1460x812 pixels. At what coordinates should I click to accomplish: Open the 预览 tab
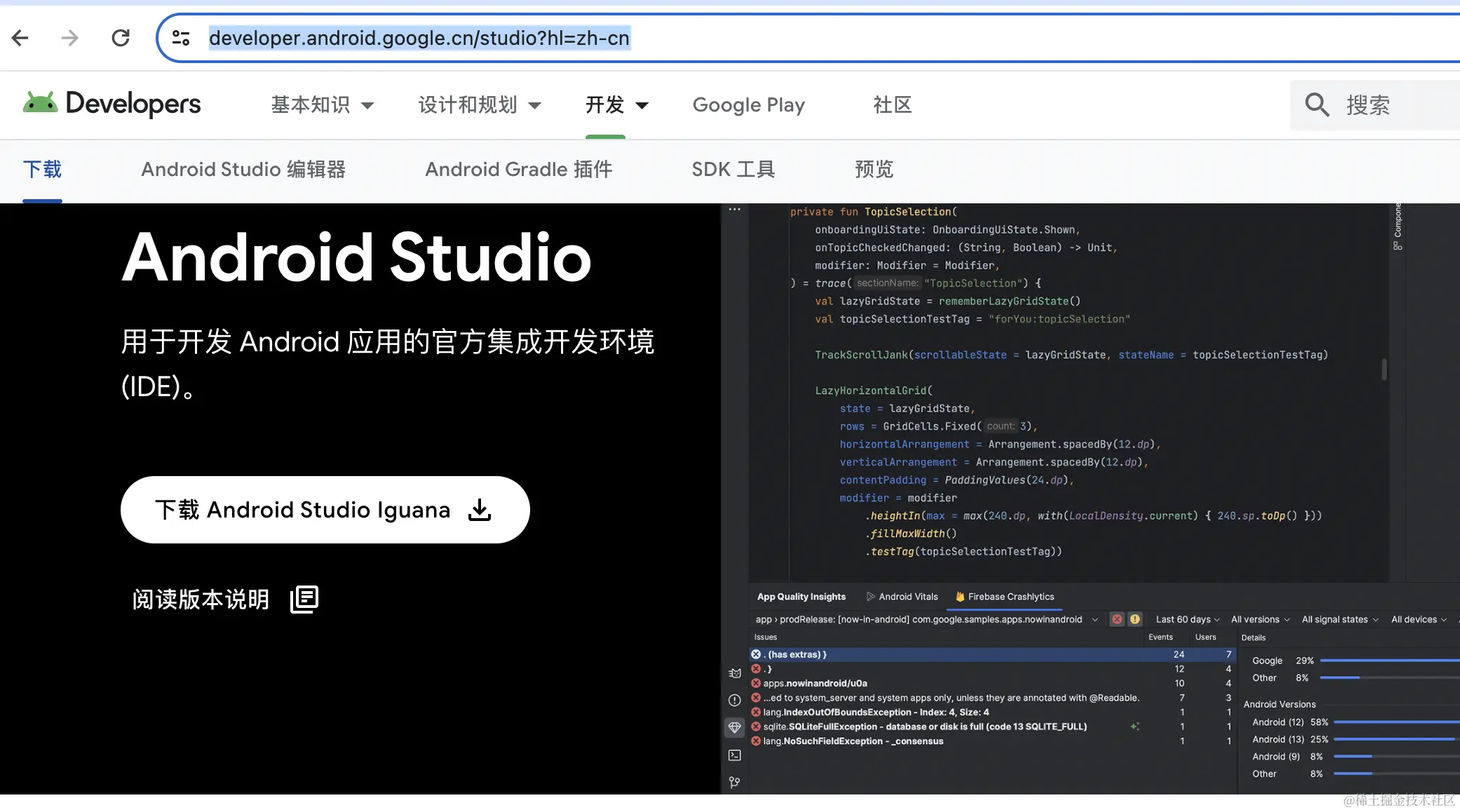pos(874,170)
